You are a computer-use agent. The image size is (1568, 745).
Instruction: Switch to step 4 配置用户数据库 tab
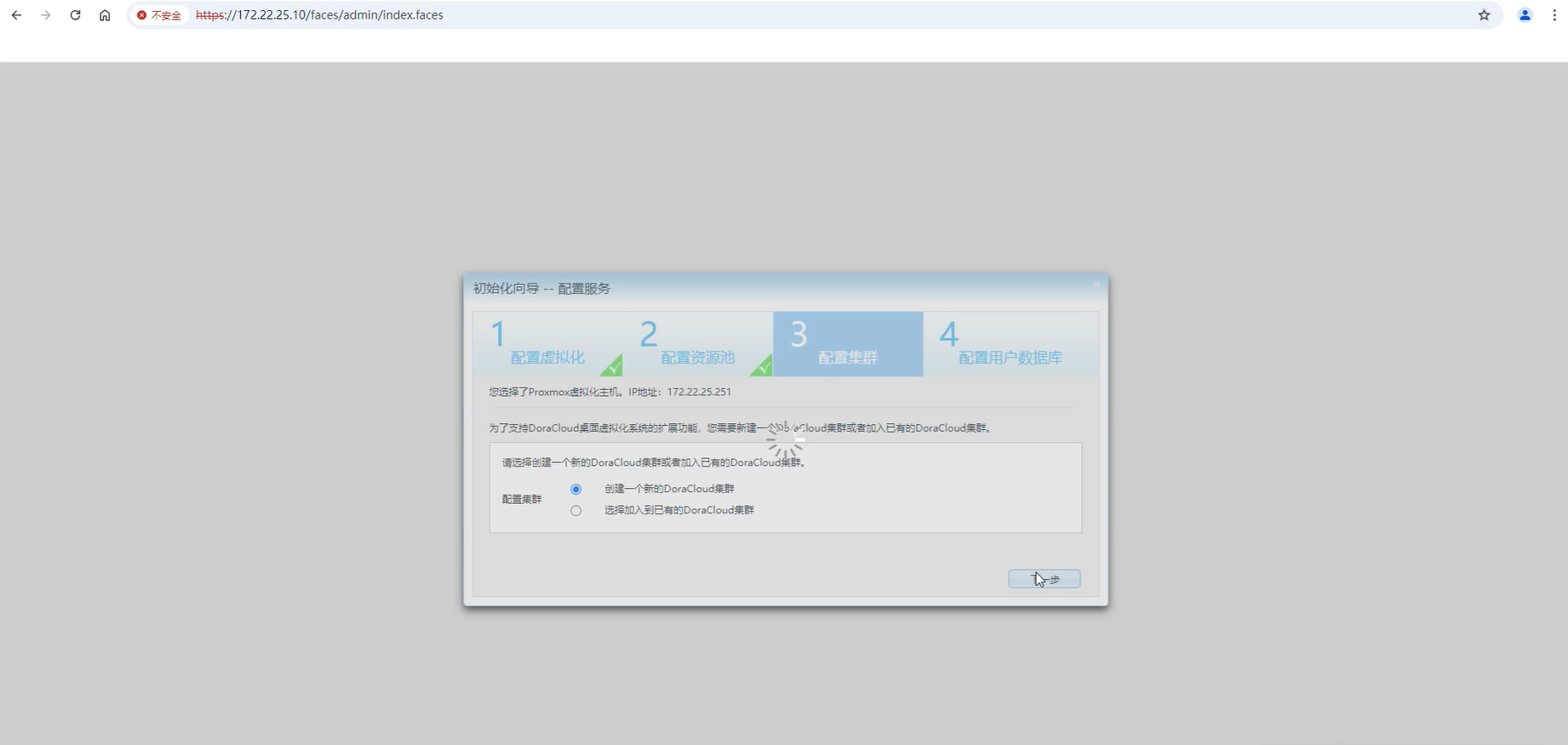1010,344
